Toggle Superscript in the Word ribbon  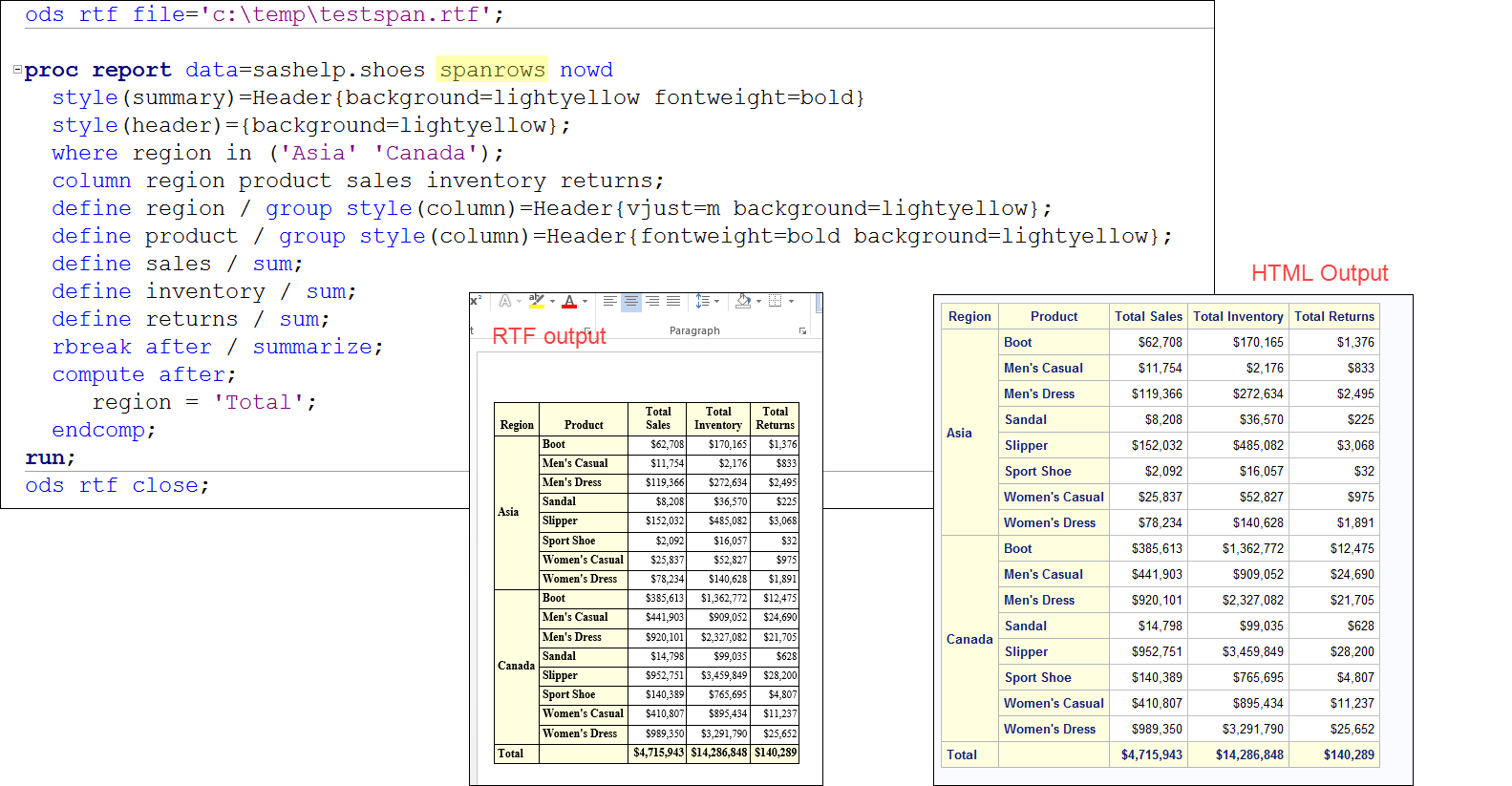click(475, 301)
